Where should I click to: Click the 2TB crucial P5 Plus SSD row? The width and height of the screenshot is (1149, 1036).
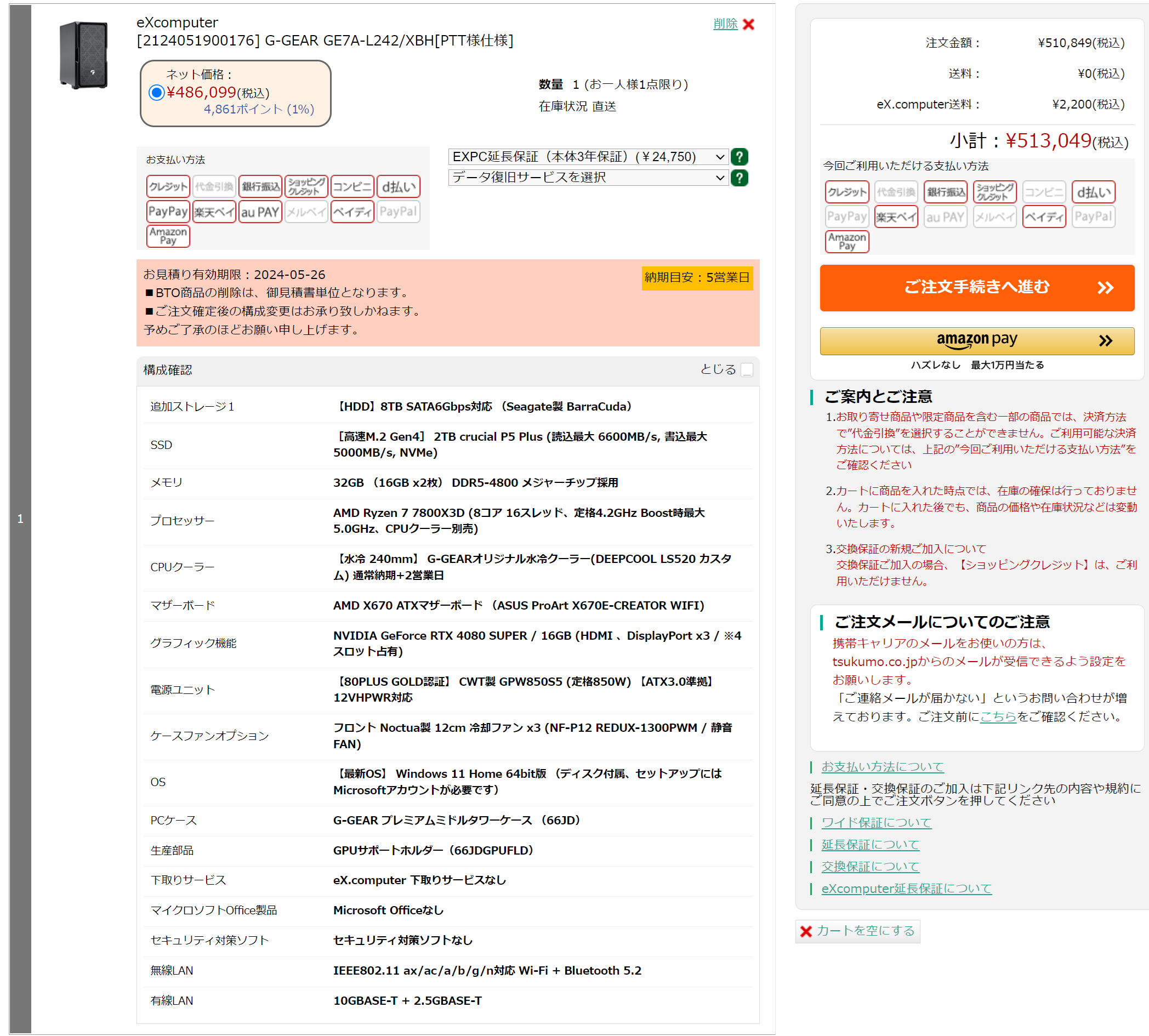tap(447, 445)
